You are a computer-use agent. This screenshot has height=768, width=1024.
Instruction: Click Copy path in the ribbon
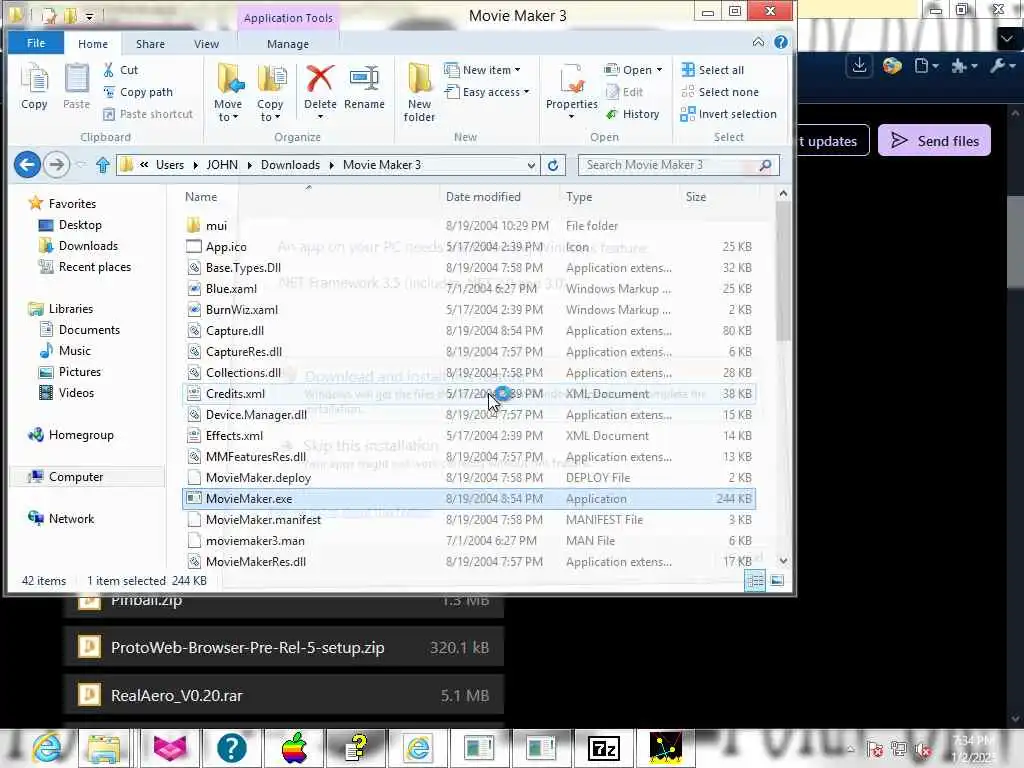[138, 92]
